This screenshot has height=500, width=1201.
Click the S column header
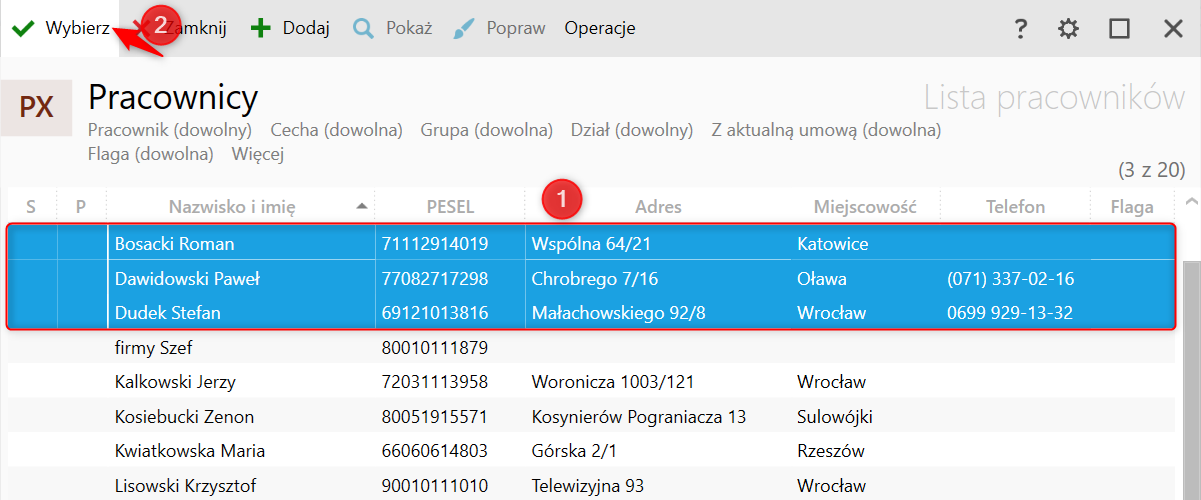click(31, 207)
